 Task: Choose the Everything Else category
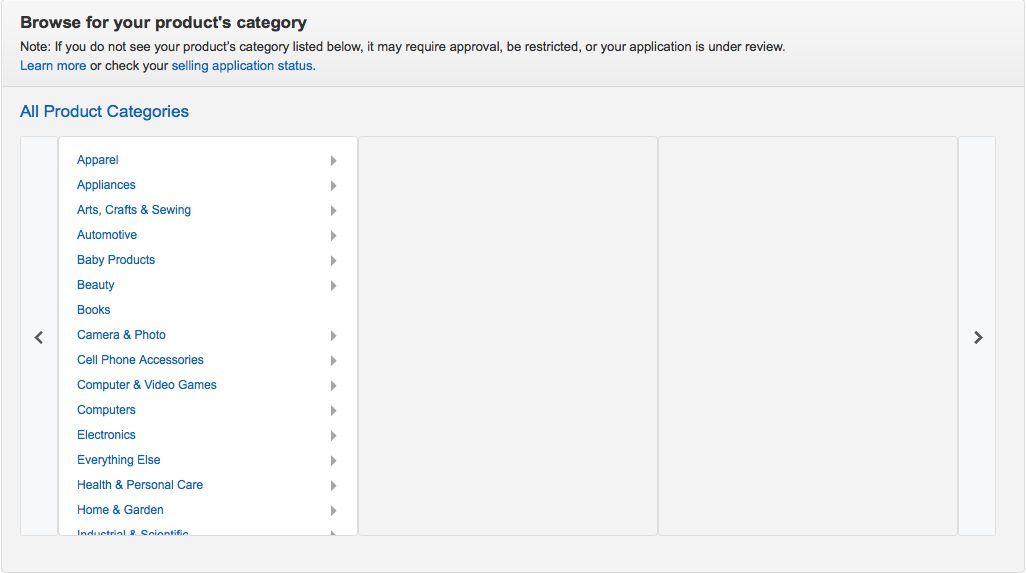(118, 460)
